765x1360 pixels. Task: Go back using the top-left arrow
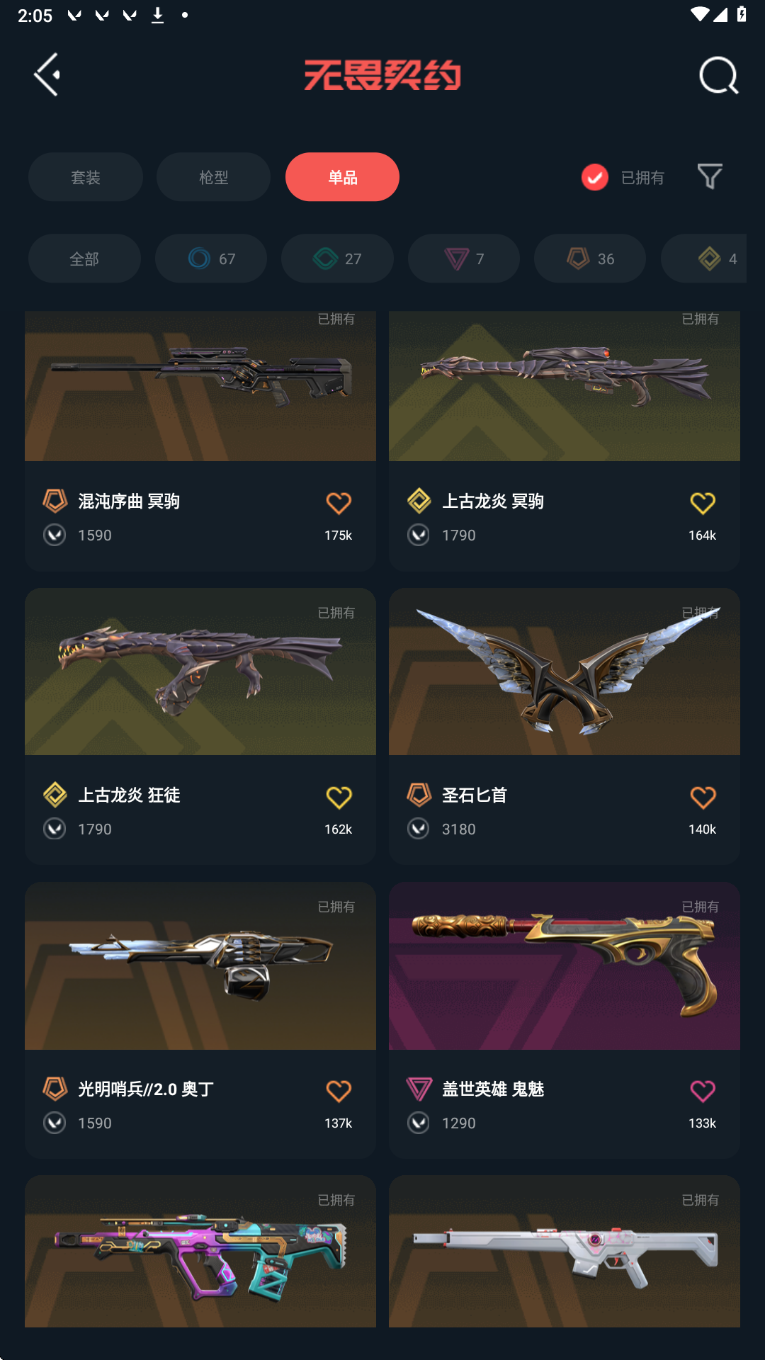(x=47, y=75)
